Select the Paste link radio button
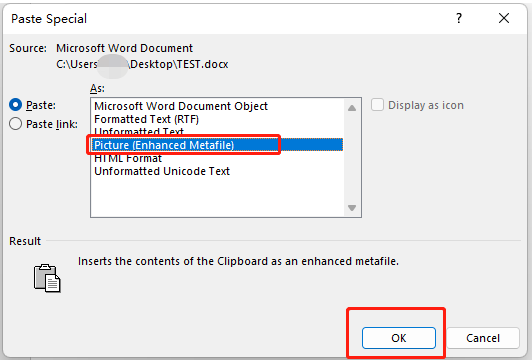 pyautogui.click(x=16, y=124)
